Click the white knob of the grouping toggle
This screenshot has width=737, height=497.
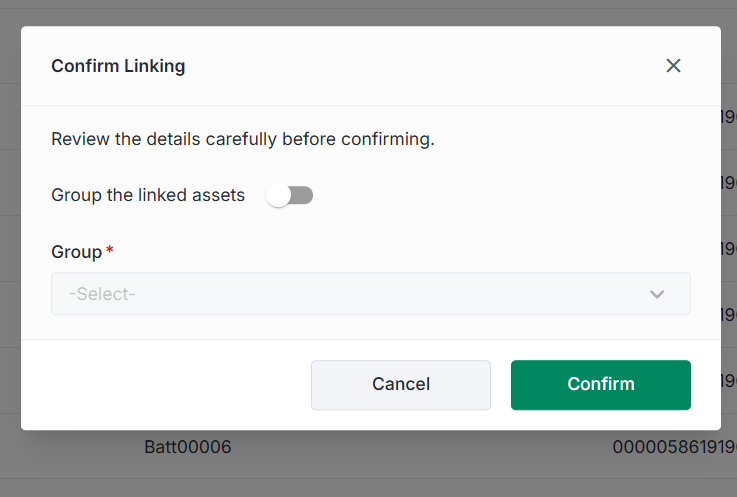point(278,195)
